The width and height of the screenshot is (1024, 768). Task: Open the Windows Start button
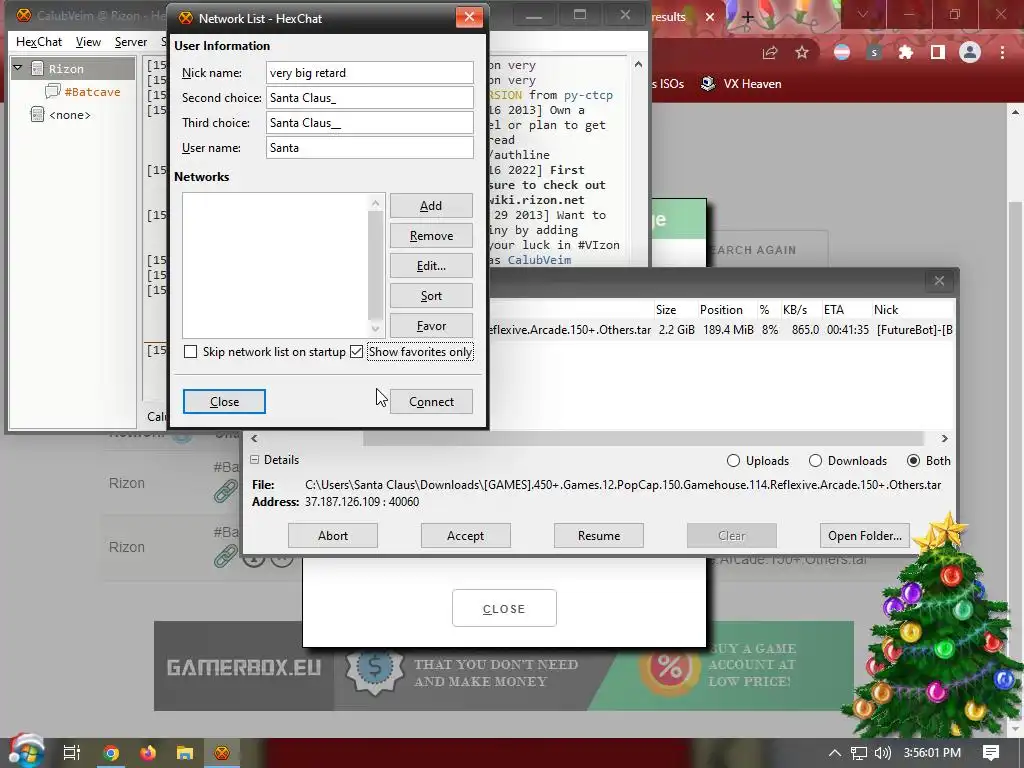tap(26, 752)
